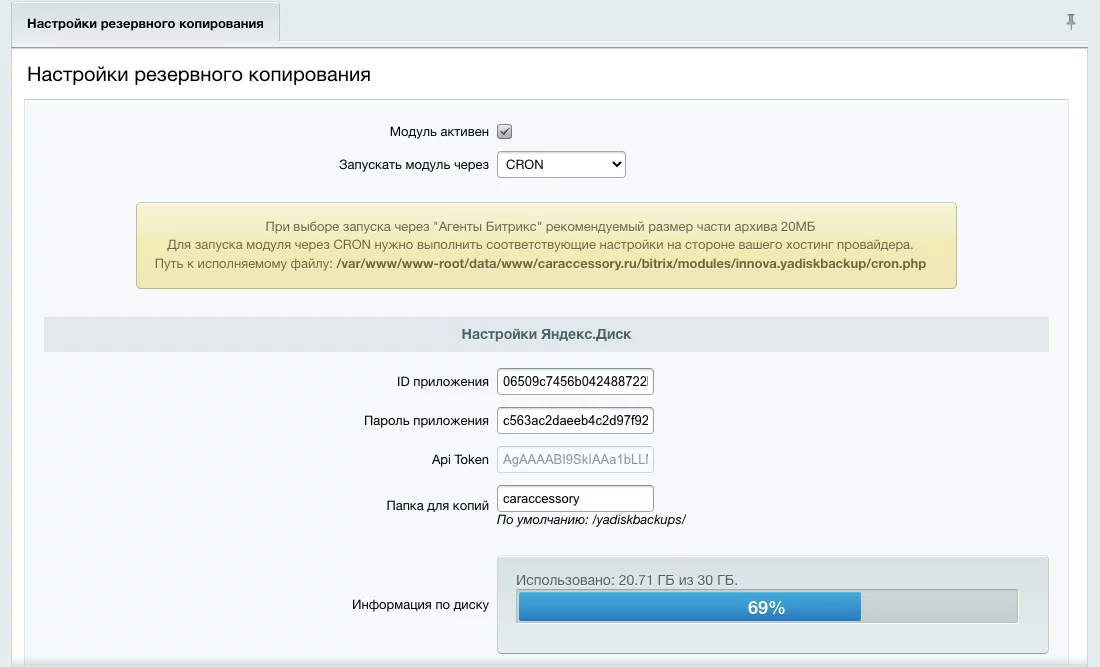Click the cron.php executable path text
Screen dimensions: 1100x667
(632, 264)
